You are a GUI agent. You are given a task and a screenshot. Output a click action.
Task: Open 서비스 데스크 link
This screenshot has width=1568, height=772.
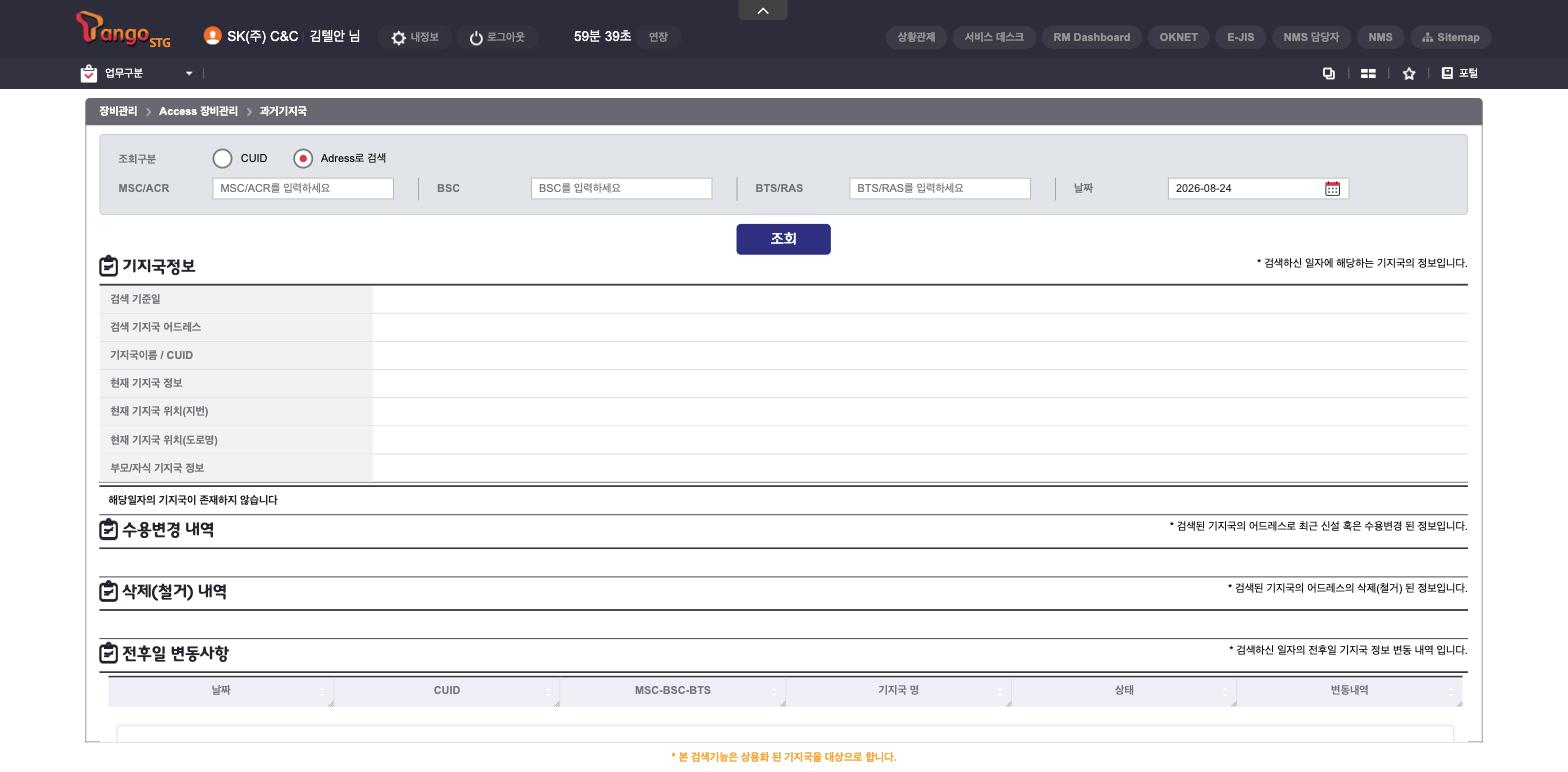coord(994,37)
